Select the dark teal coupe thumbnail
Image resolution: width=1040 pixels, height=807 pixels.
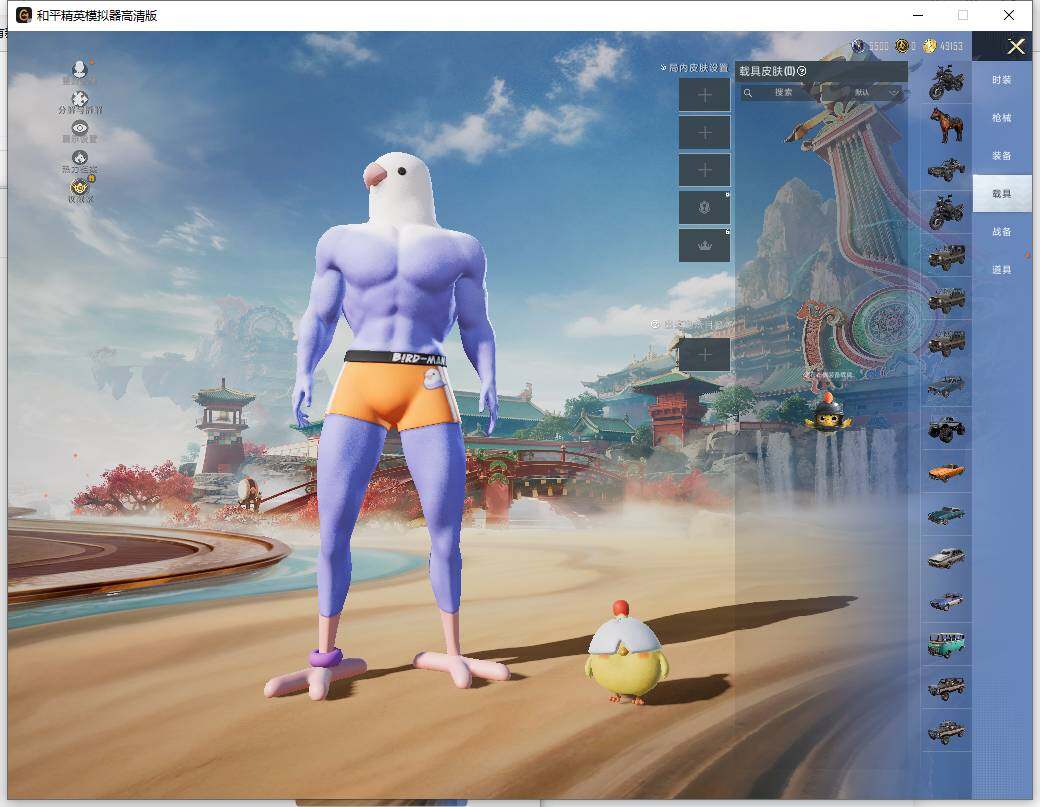[946, 515]
